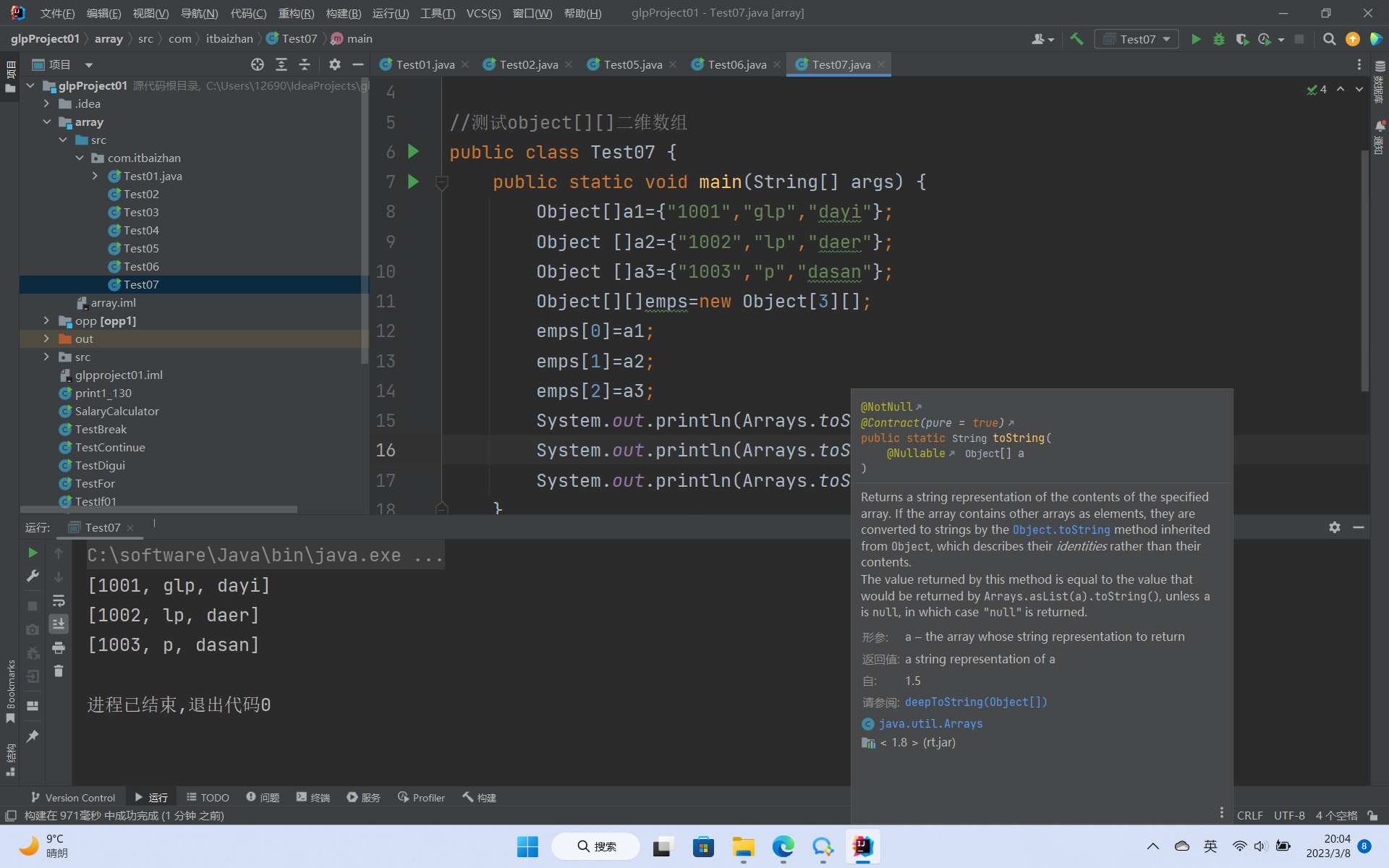Toggle the 项目 side tool window
This screenshot has height=868, width=1389.
pos(10,77)
